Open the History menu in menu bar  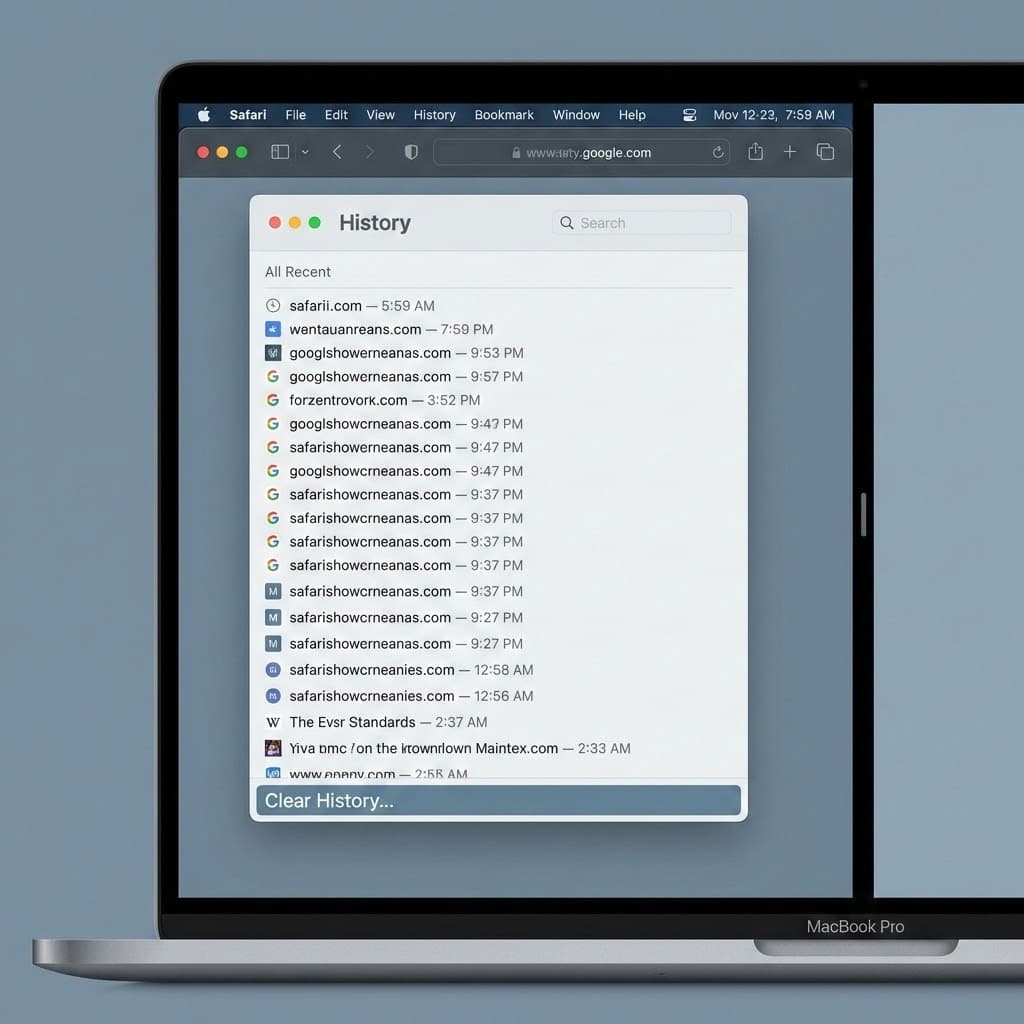434,115
